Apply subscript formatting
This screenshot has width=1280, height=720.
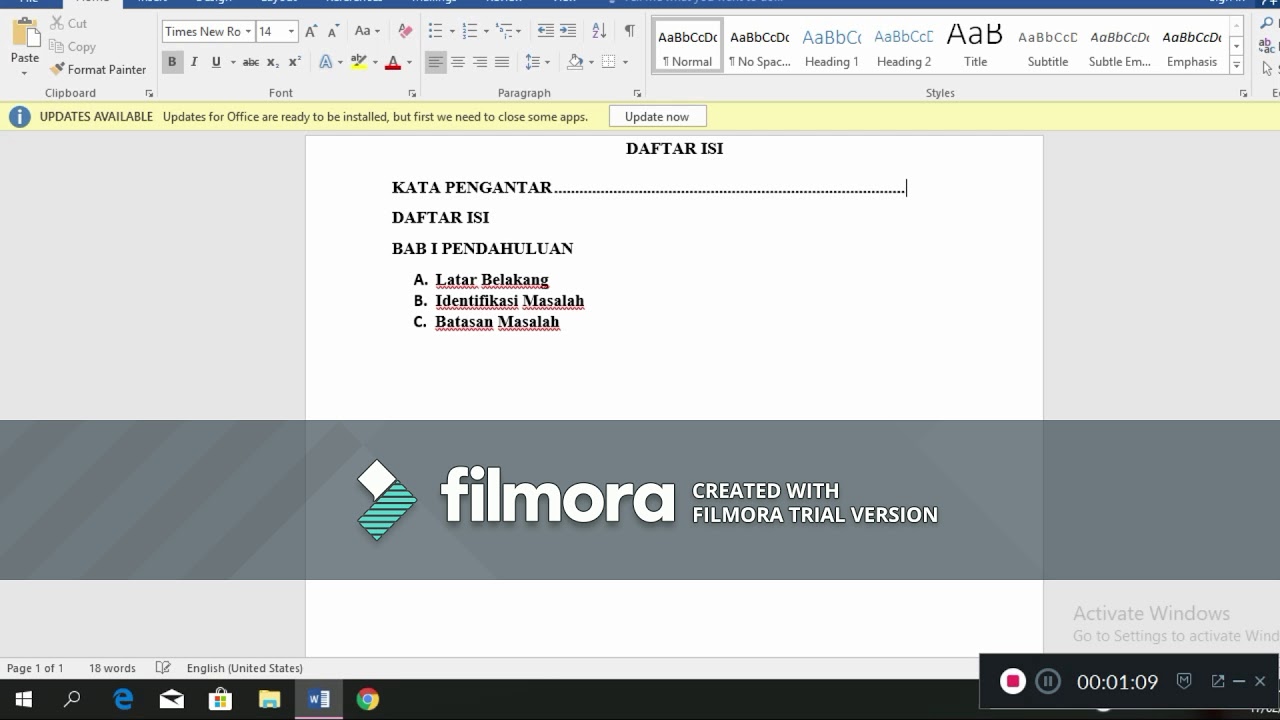tap(272, 62)
